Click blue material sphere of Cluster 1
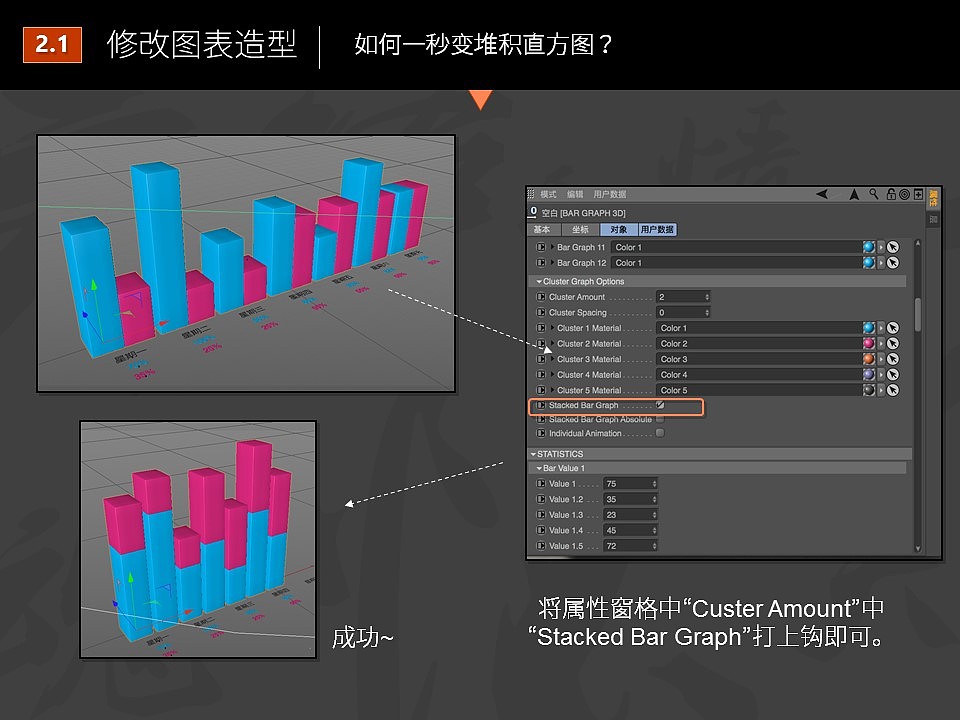 coord(868,328)
